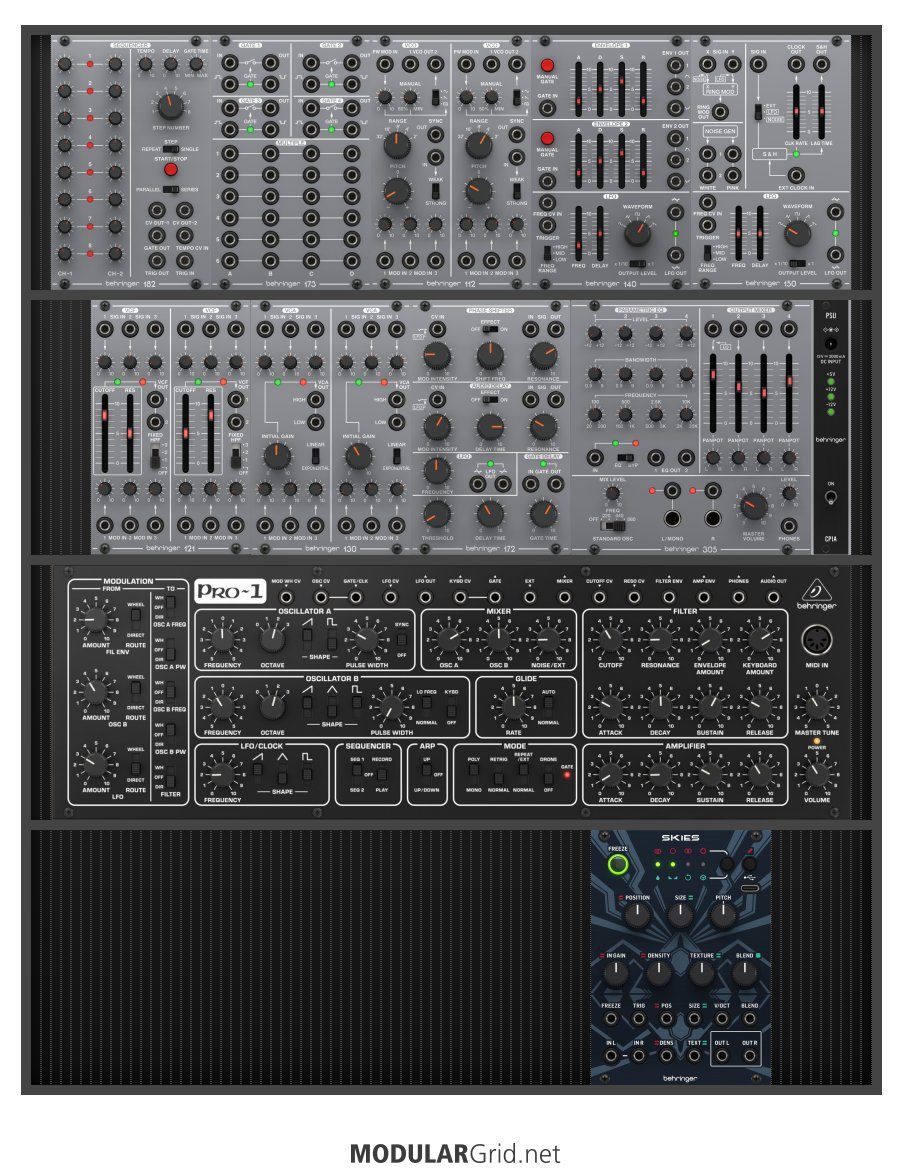Push Envelope 1 MANUAL GATE button
This screenshot has height=1175, width=912.
coord(547,65)
